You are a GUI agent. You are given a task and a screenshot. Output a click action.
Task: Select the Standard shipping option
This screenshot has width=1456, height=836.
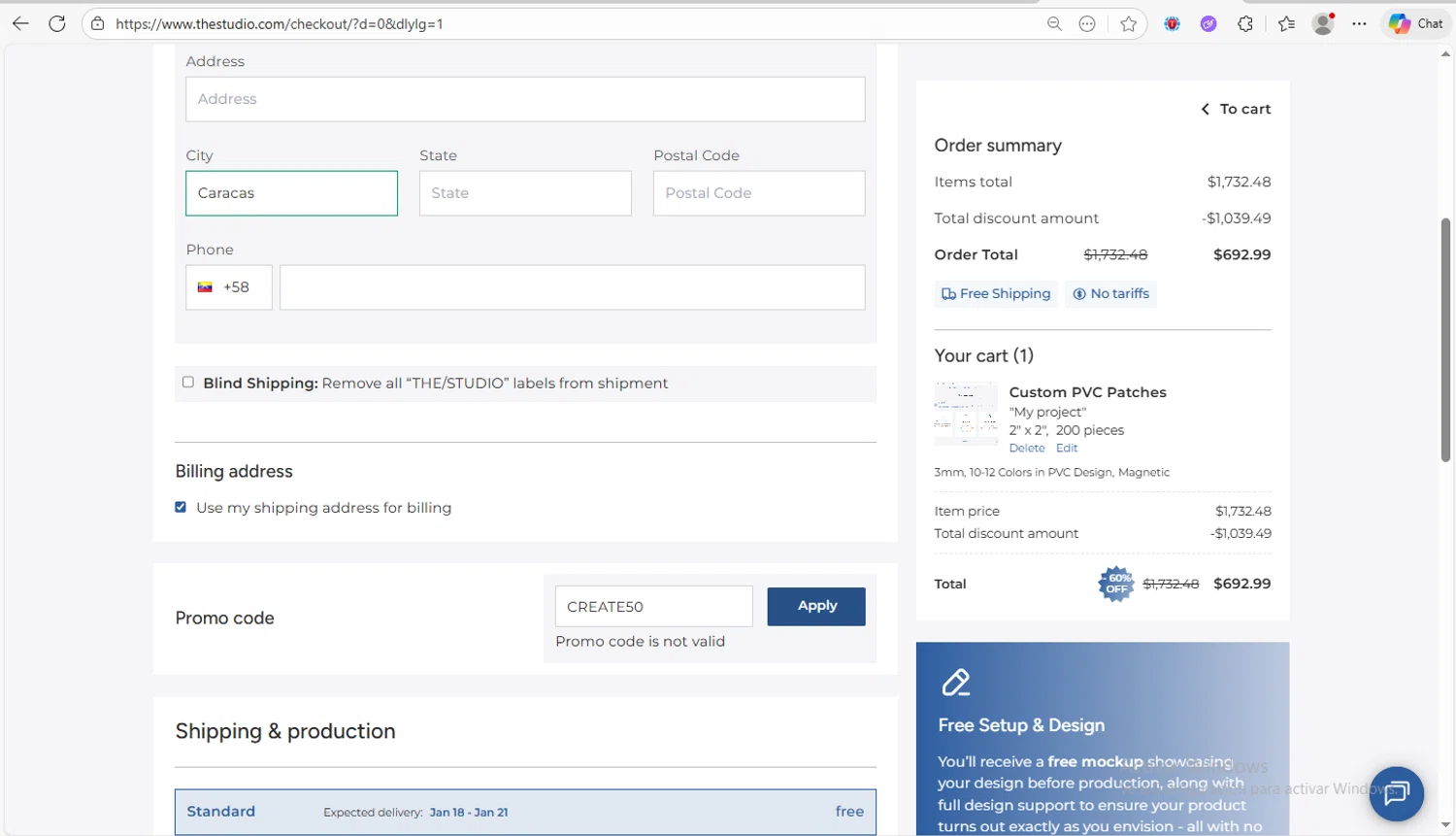pyautogui.click(x=525, y=812)
